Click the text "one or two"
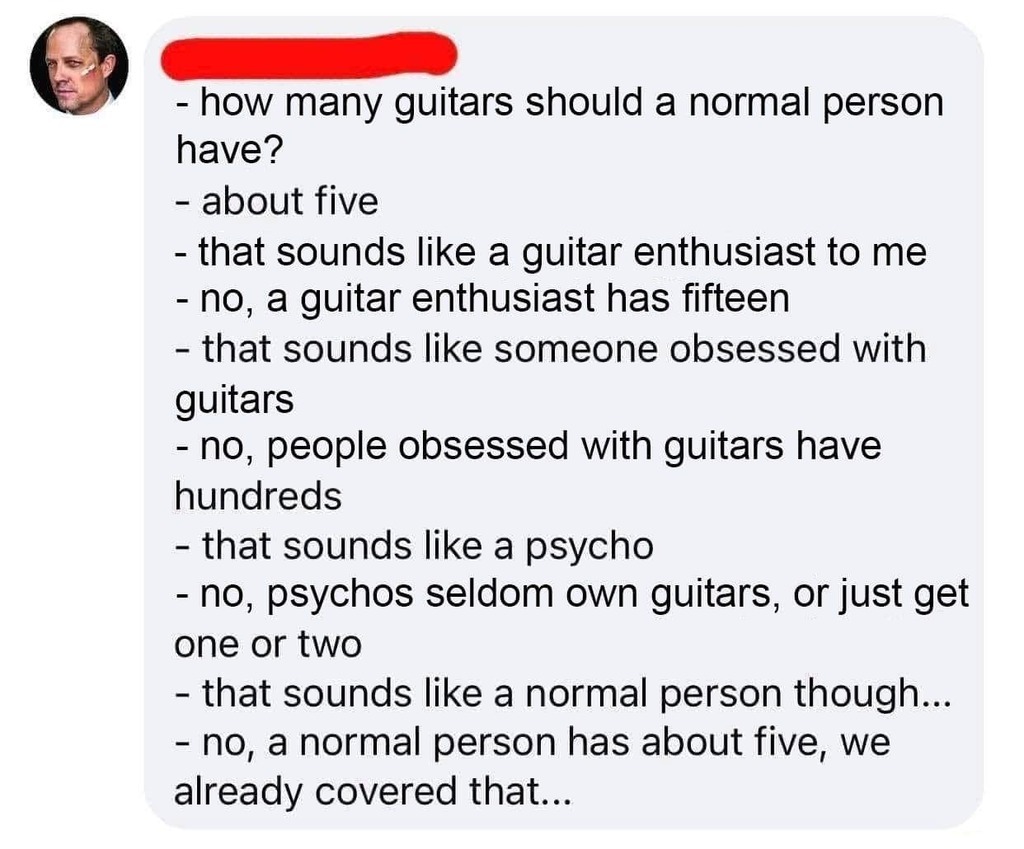Image resolution: width=1024 pixels, height=849 pixels. click(267, 643)
